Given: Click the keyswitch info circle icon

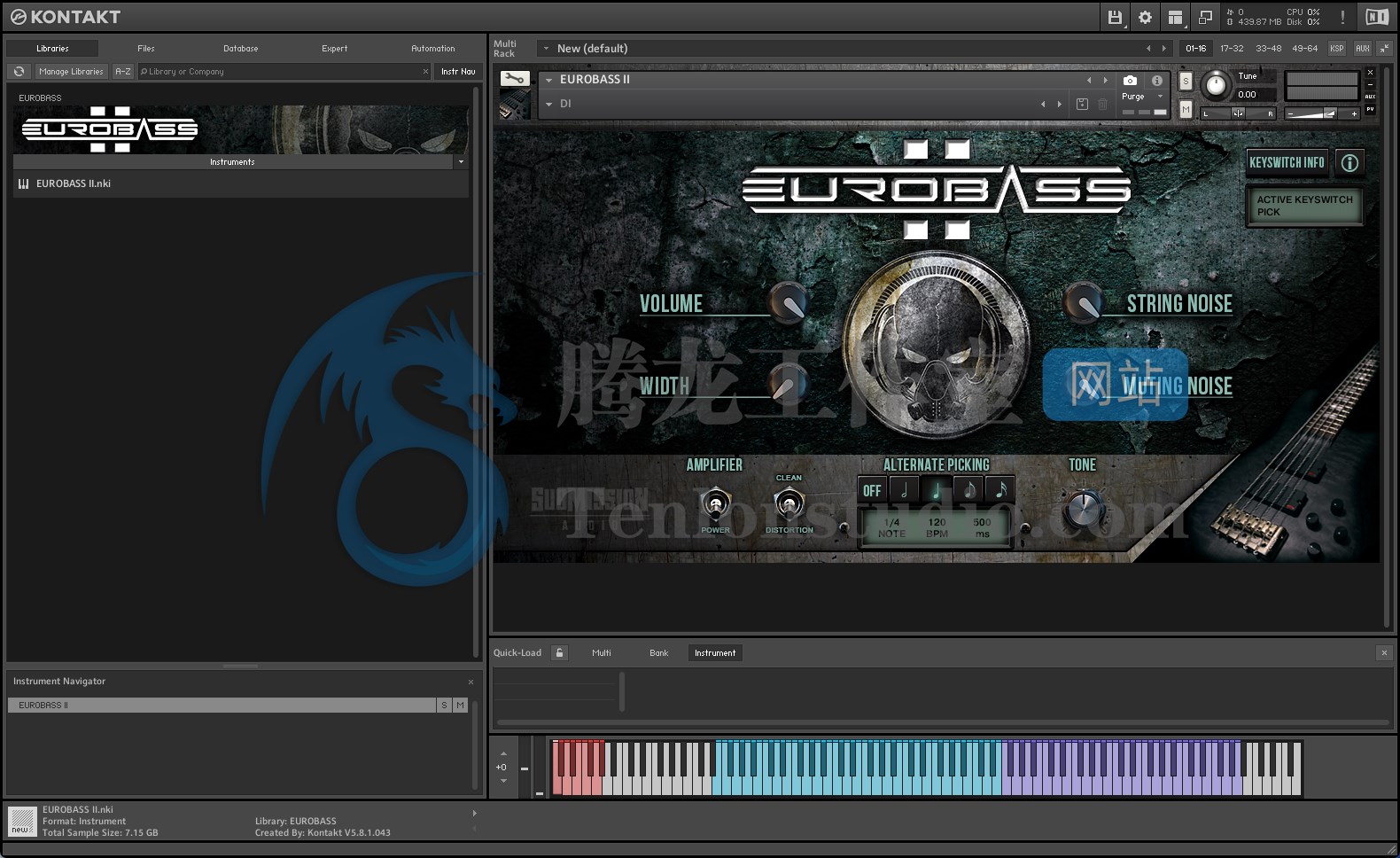Looking at the screenshot, I should (x=1349, y=163).
